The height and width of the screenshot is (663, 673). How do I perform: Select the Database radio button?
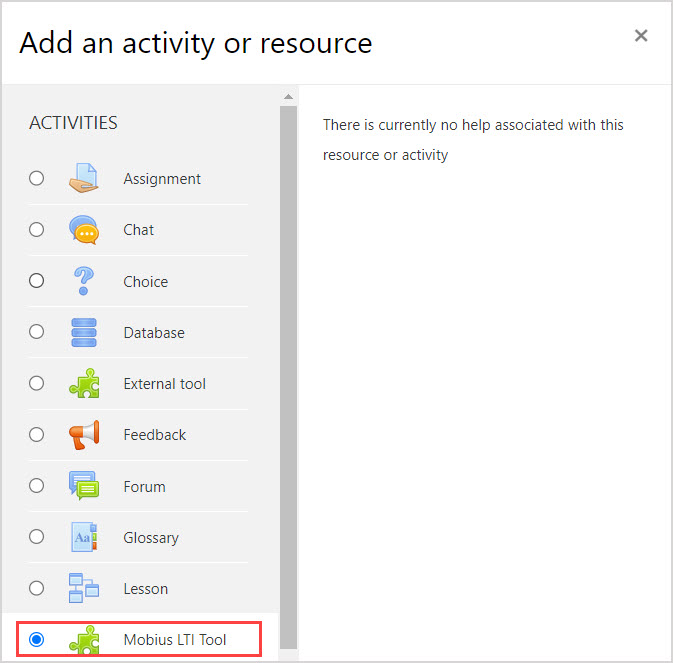(x=36, y=332)
